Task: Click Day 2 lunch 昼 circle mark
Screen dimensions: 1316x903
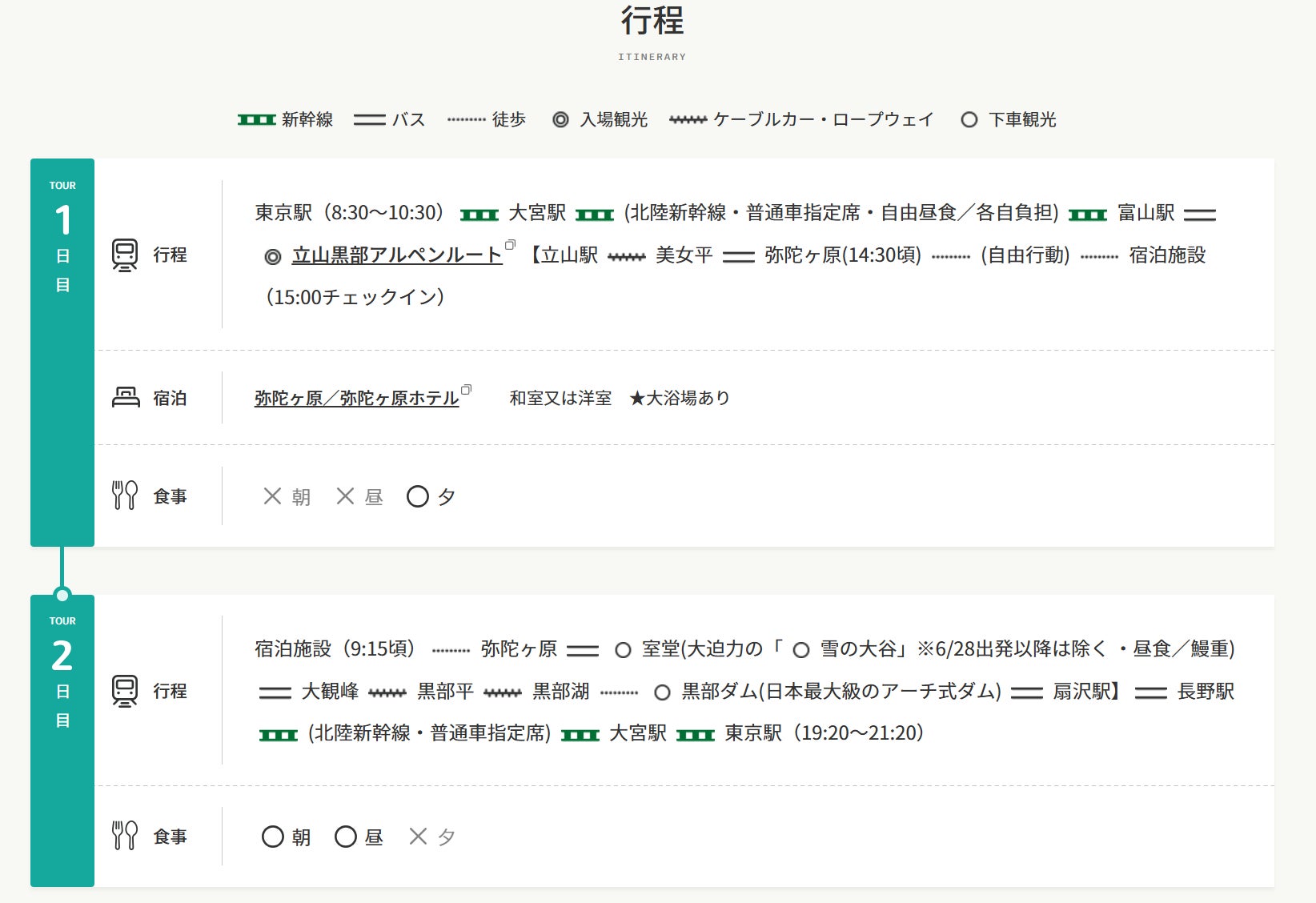Action: click(346, 837)
